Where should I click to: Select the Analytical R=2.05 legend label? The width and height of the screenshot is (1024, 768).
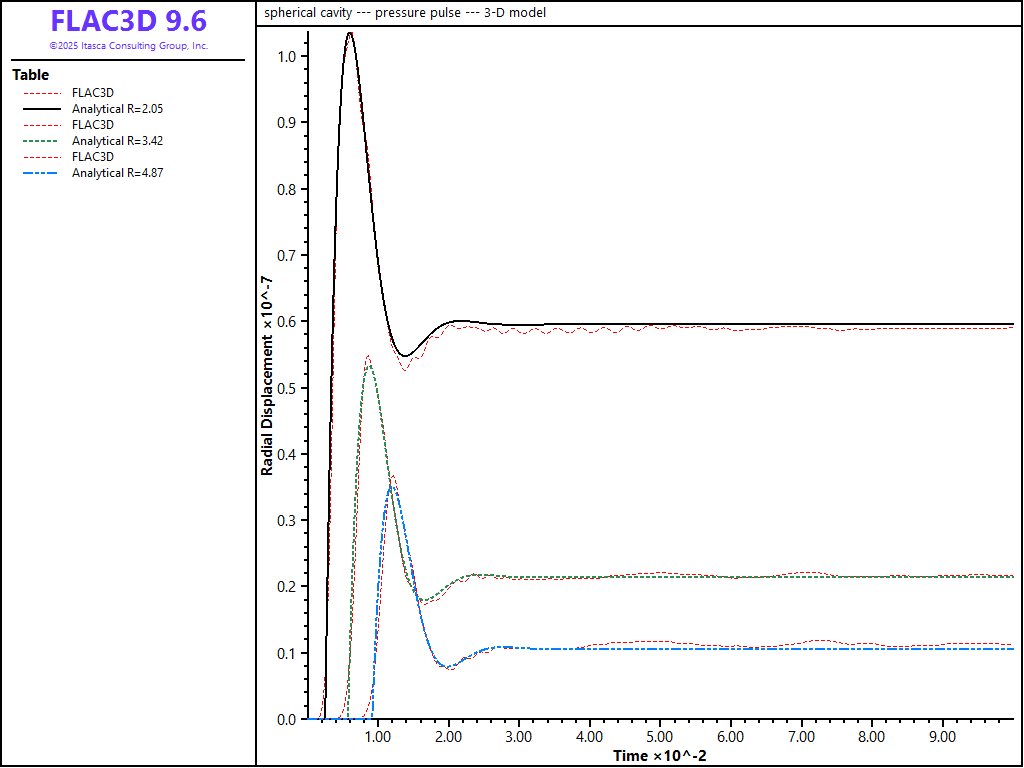pos(117,108)
